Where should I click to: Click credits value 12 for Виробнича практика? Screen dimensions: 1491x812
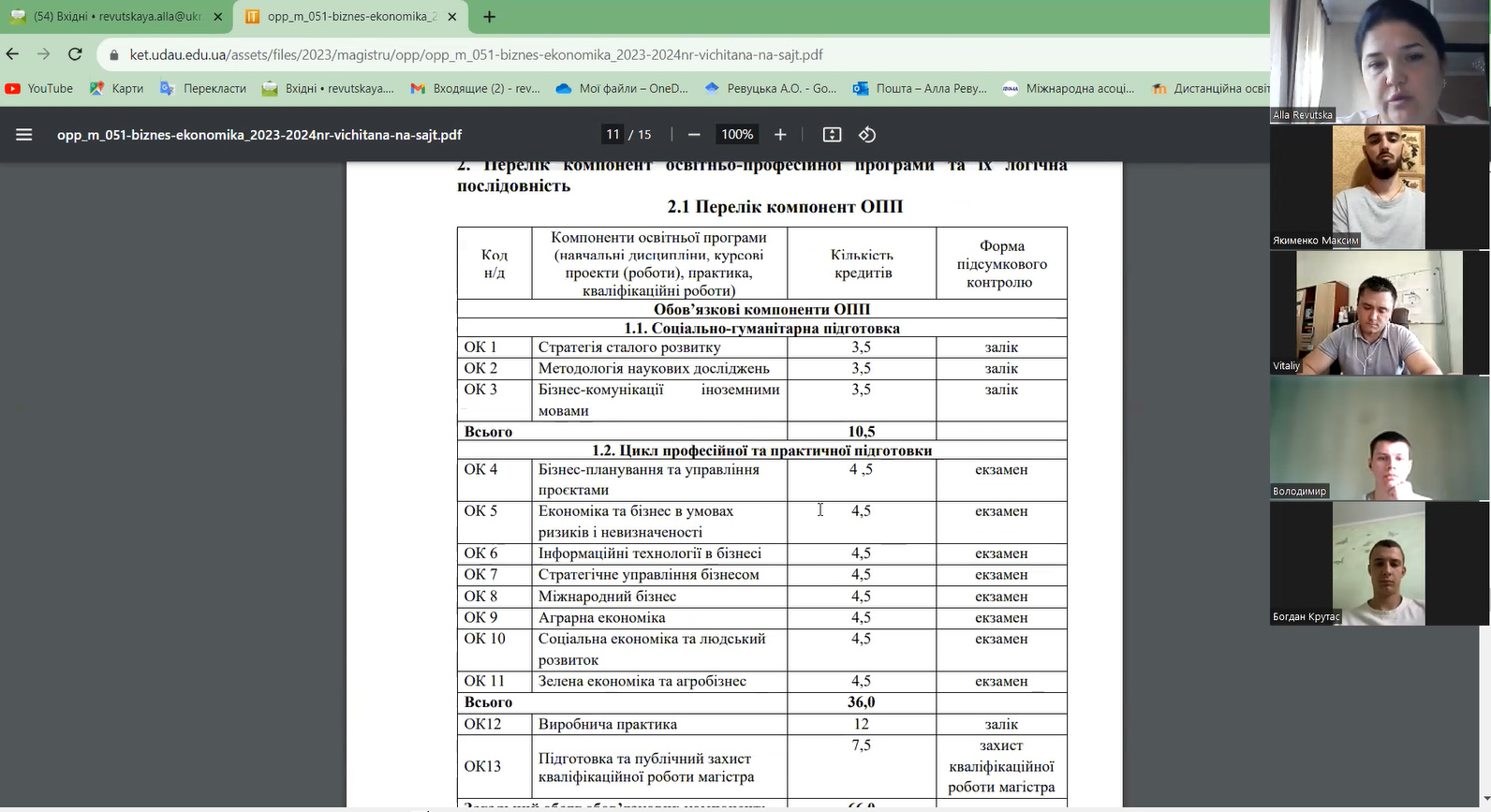tap(861, 724)
